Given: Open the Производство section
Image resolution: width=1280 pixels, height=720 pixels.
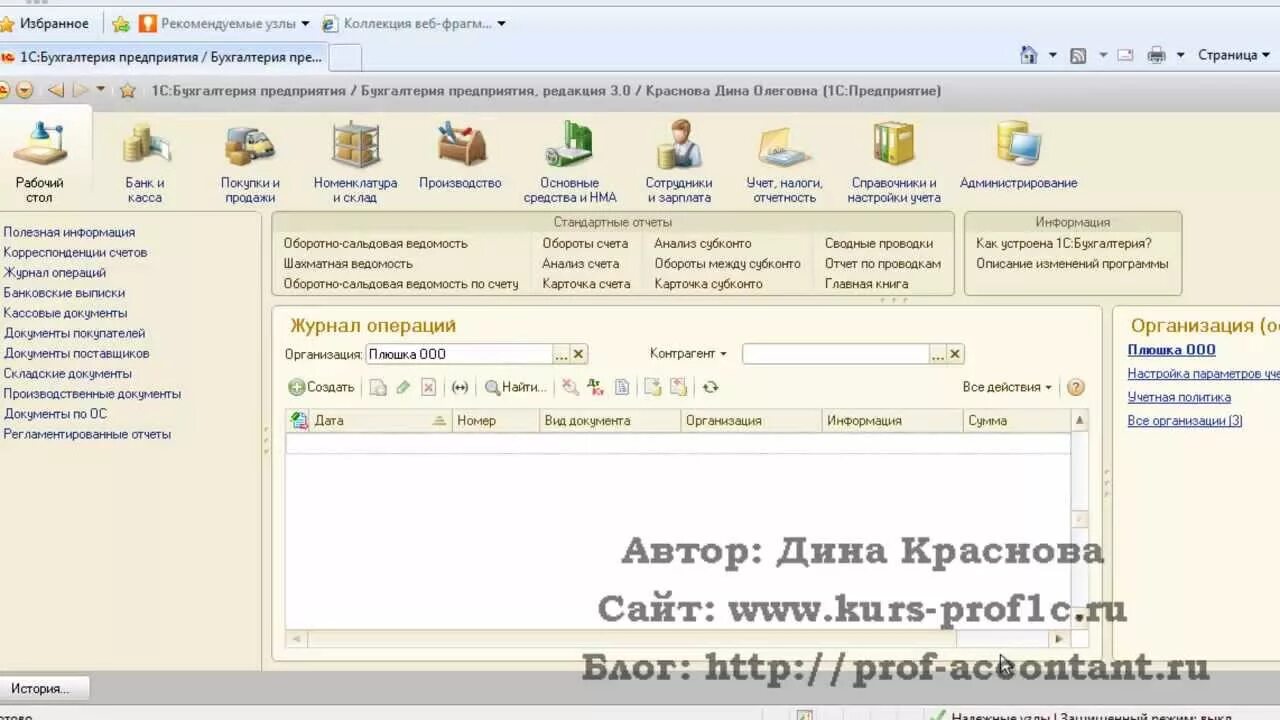Looking at the screenshot, I should coord(460,155).
